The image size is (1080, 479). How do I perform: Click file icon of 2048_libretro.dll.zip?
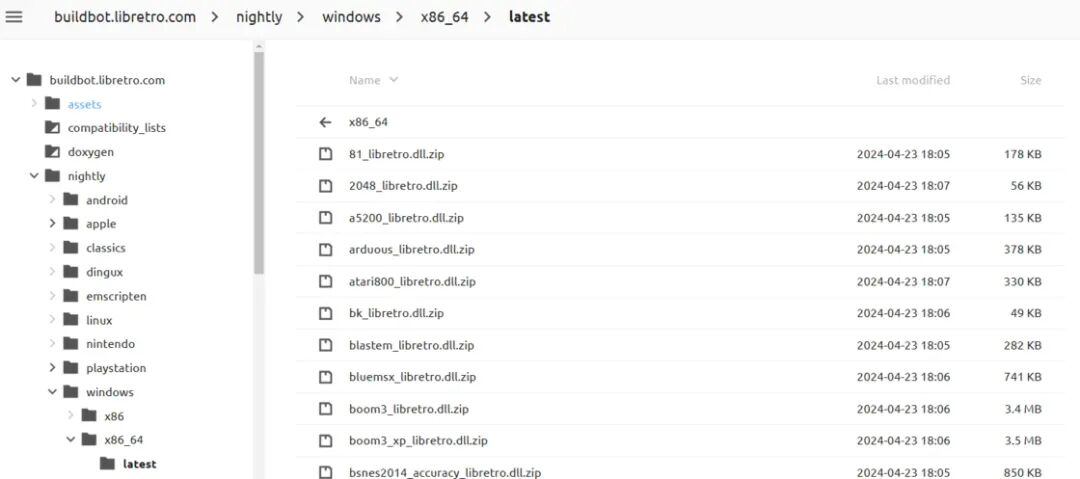pyautogui.click(x=326, y=186)
